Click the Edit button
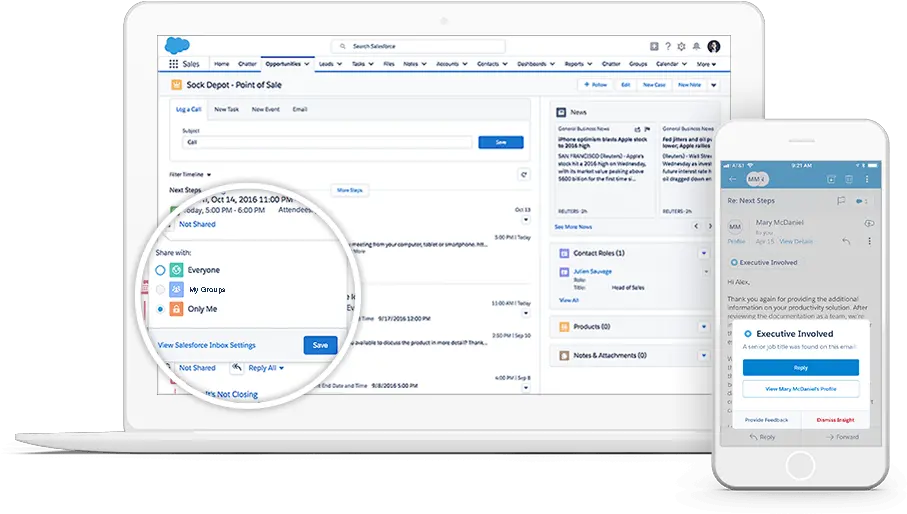 (625, 85)
